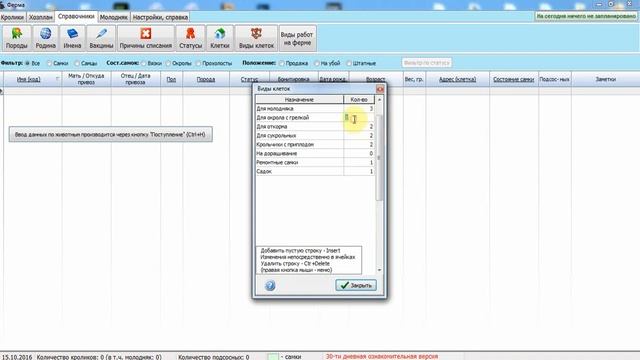
Task: Click the Назначение header in dialog
Action: 299,100
